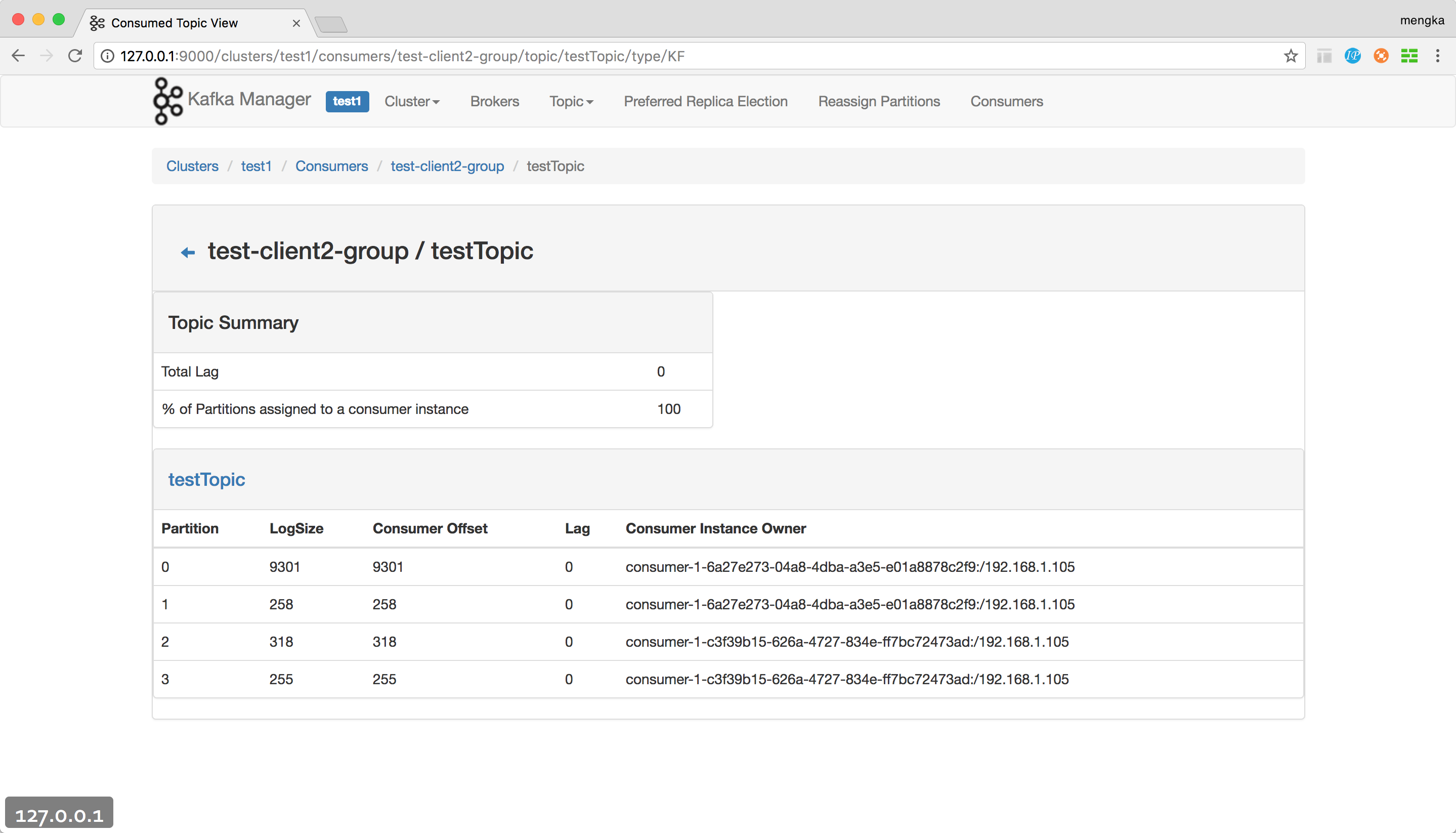Open the Chrome three-dot menu
The width and height of the screenshot is (1456, 833).
(x=1437, y=56)
